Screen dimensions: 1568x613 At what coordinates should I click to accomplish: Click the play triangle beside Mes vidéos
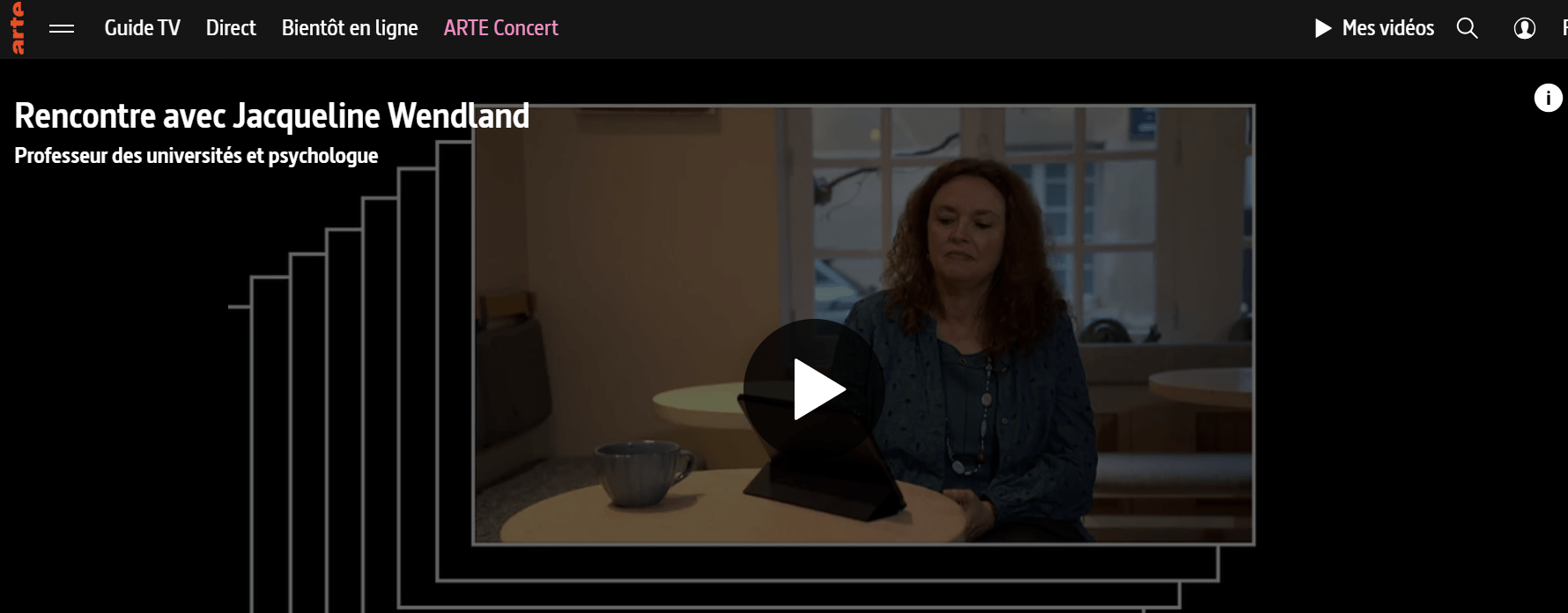tap(1322, 28)
